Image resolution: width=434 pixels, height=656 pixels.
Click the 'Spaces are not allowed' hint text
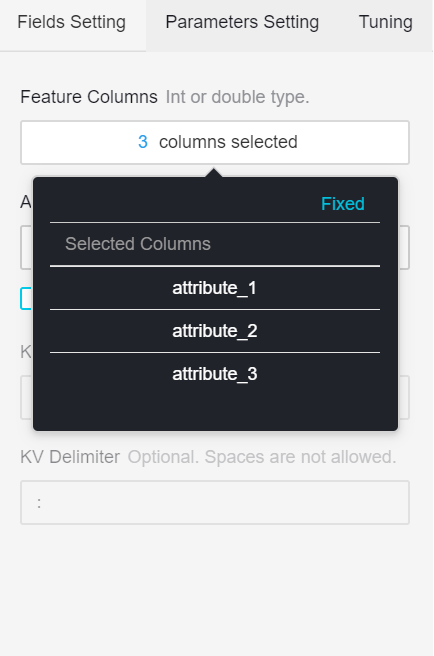pyautogui.click(x=300, y=457)
